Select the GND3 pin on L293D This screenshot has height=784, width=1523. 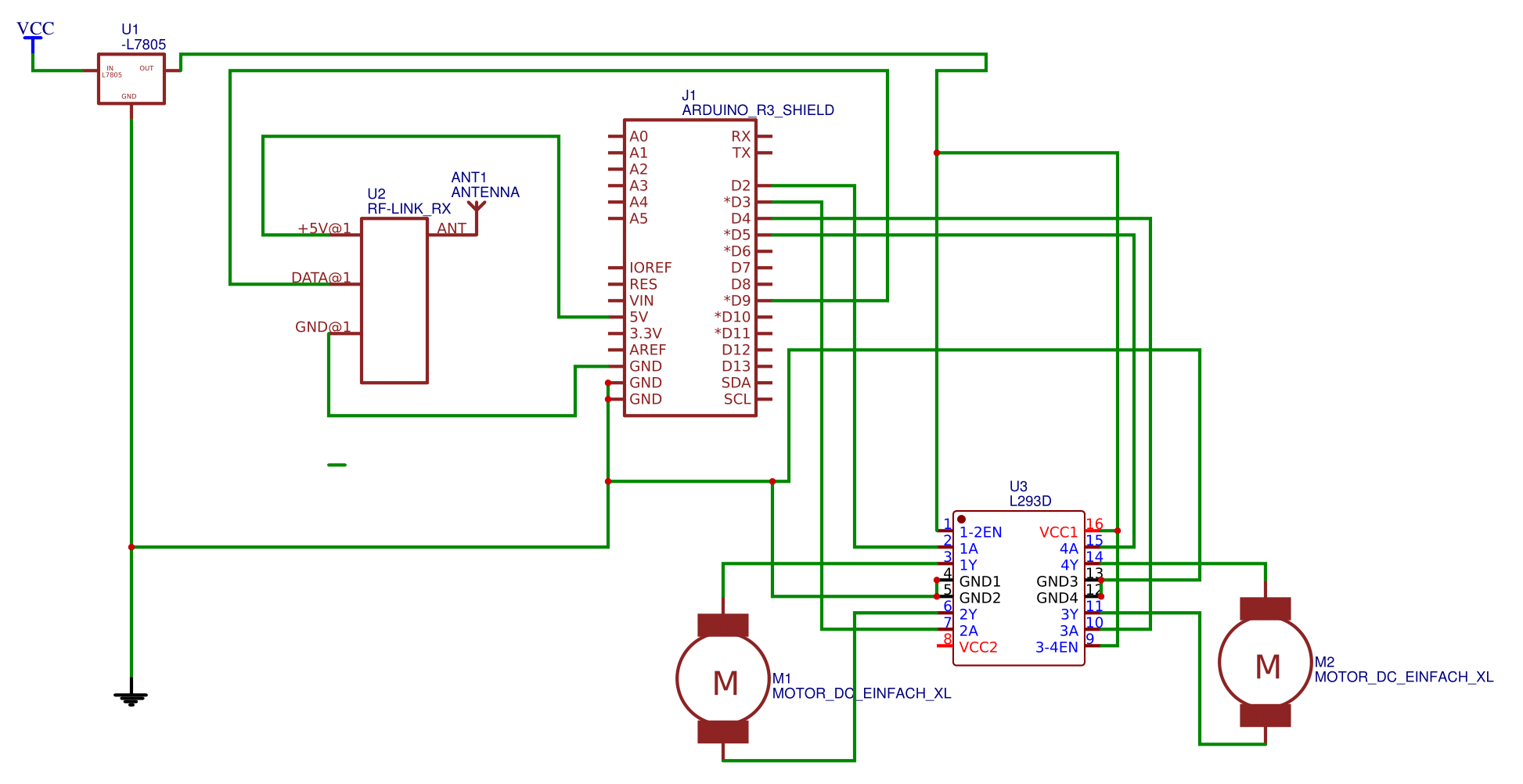pos(1057,581)
